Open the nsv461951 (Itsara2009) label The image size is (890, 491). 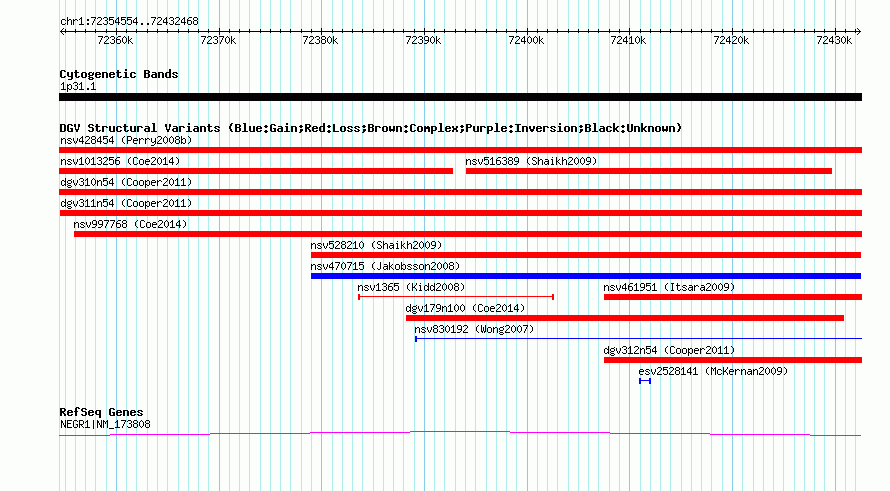669,287
